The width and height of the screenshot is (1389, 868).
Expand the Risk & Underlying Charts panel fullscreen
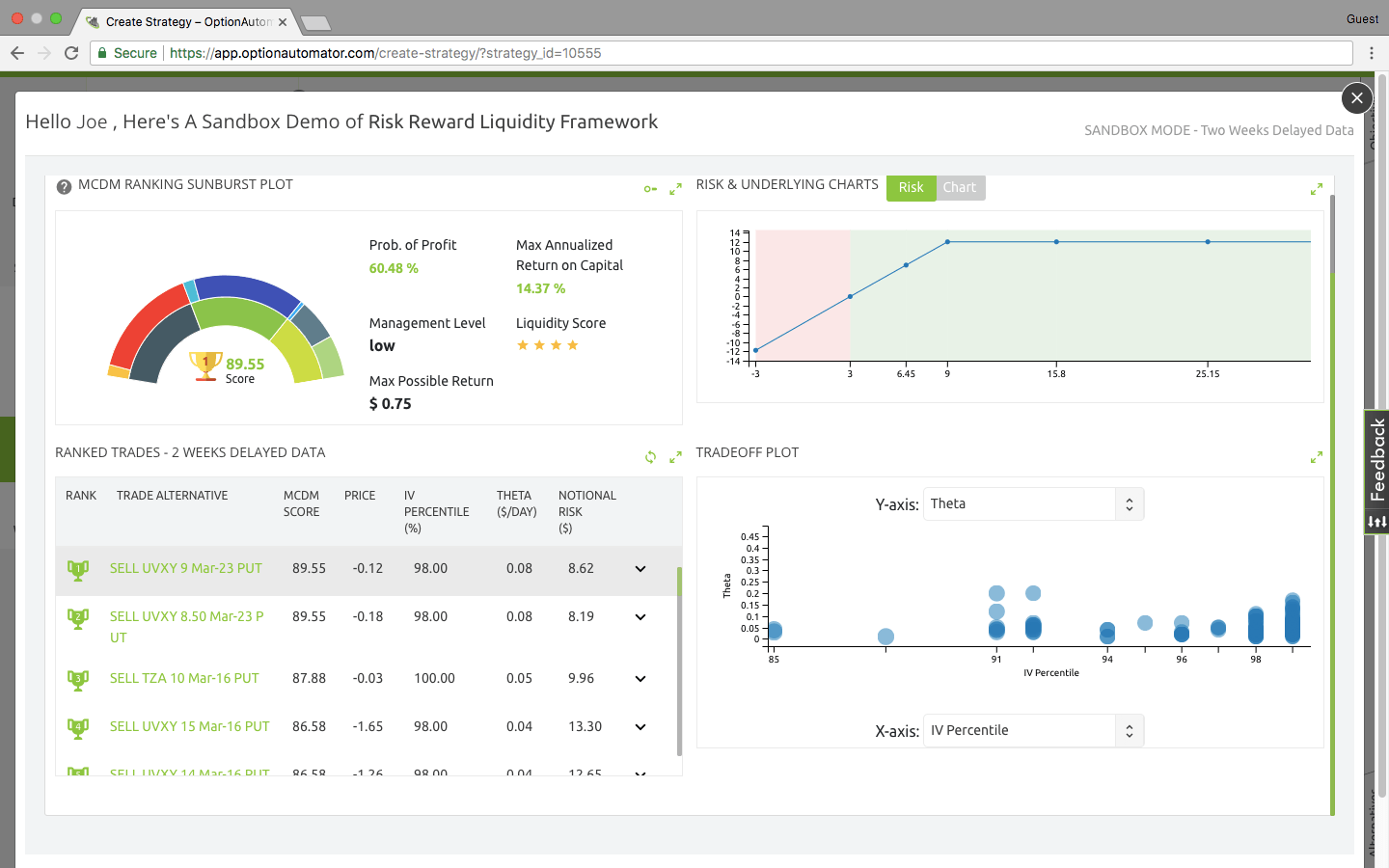click(x=1317, y=188)
